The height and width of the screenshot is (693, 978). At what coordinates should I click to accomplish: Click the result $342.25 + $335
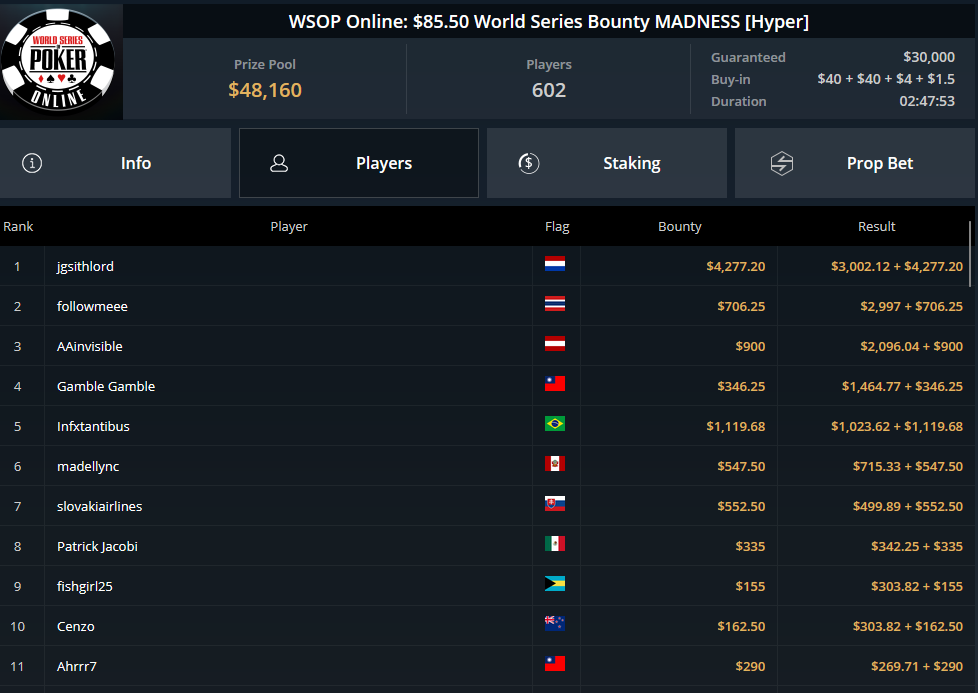(x=917, y=546)
